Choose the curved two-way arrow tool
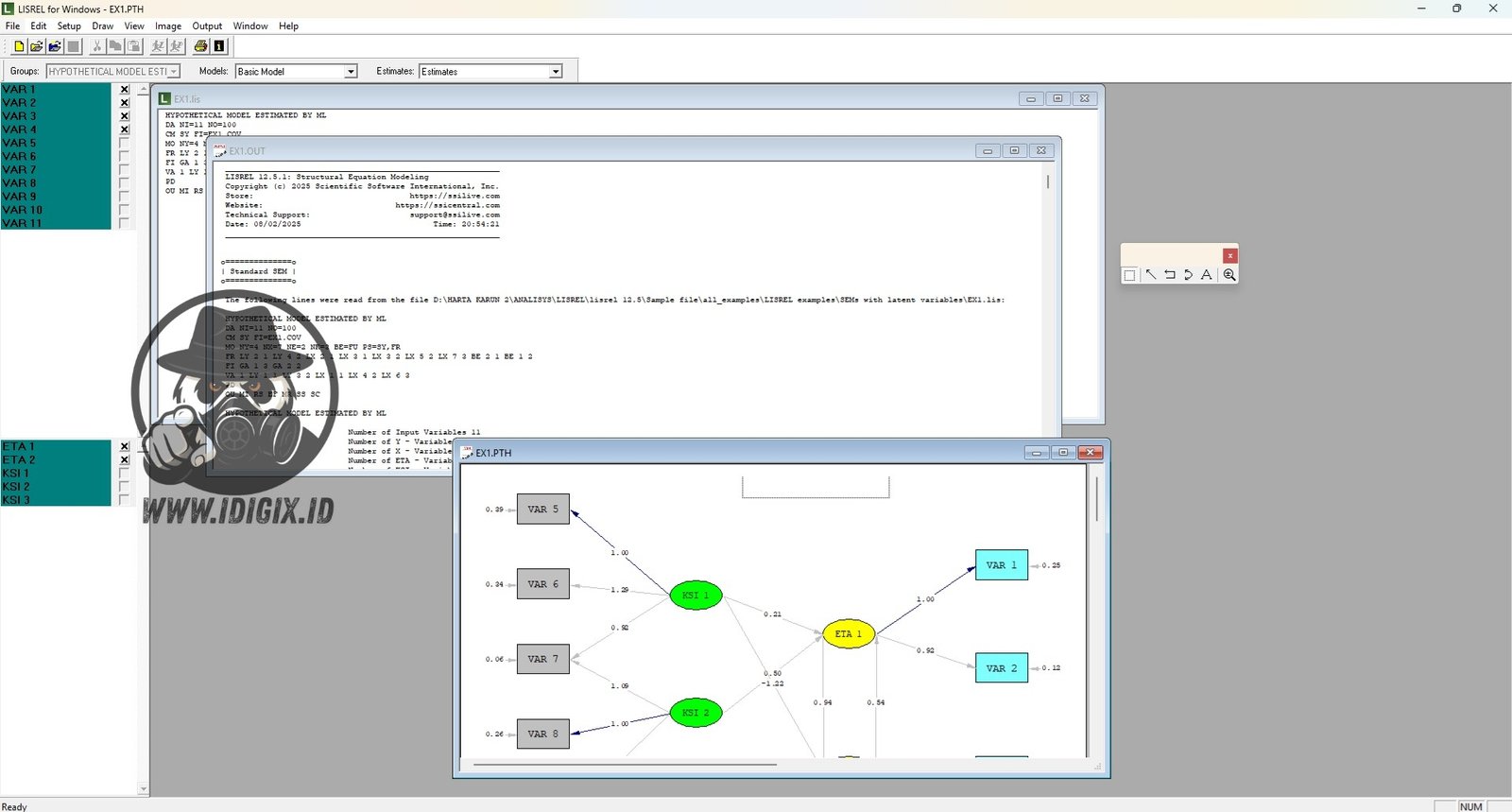Viewport: 1512px width, 812px height. coord(1188,275)
